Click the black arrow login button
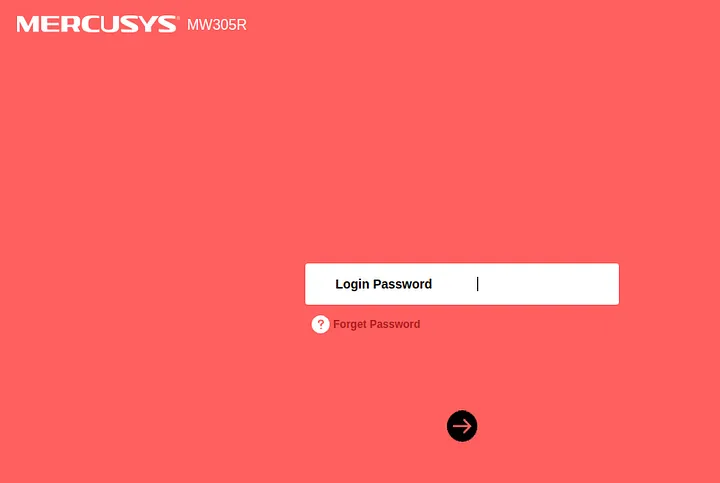The image size is (720, 483). tap(462, 426)
